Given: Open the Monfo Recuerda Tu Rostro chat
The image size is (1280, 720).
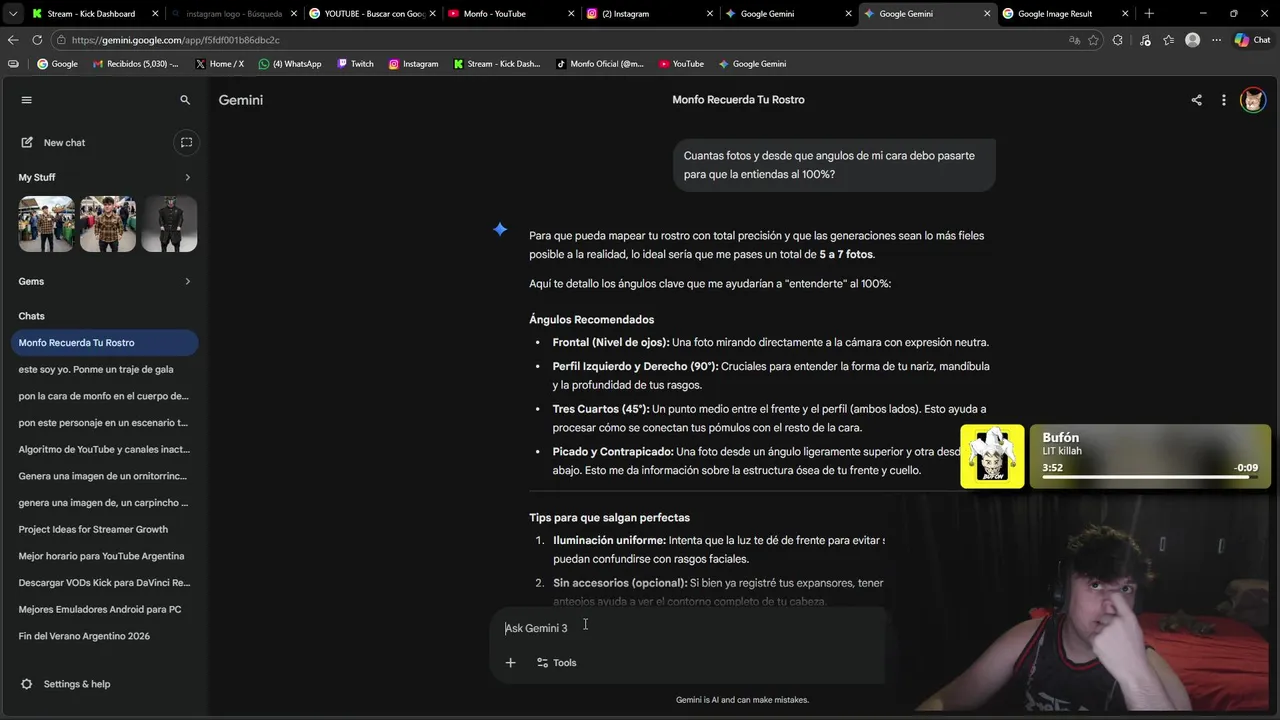Looking at the screenshot, I should 105,343.
